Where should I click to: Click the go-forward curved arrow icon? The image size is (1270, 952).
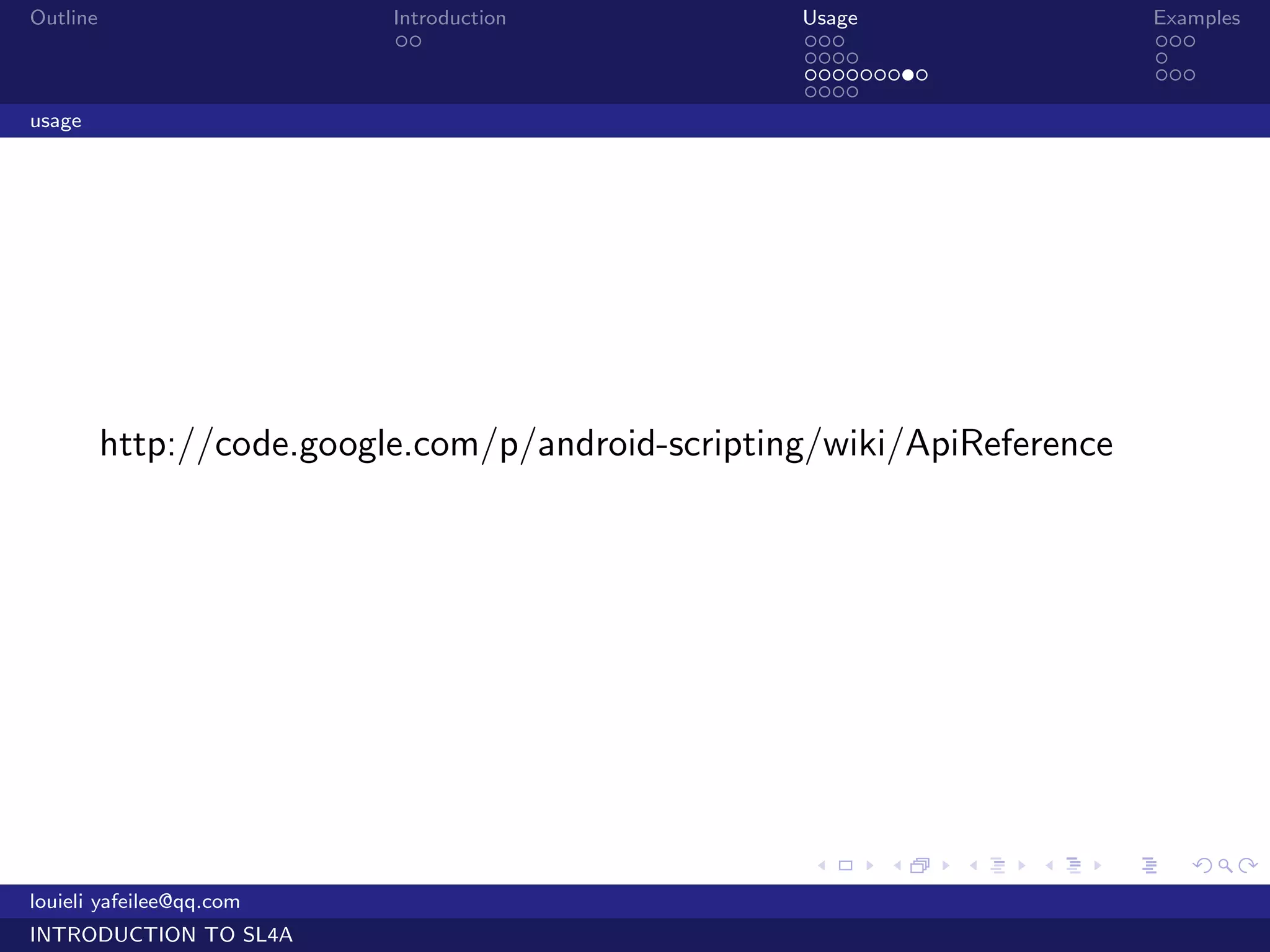pyautogui.click(x=1248, y=865)
